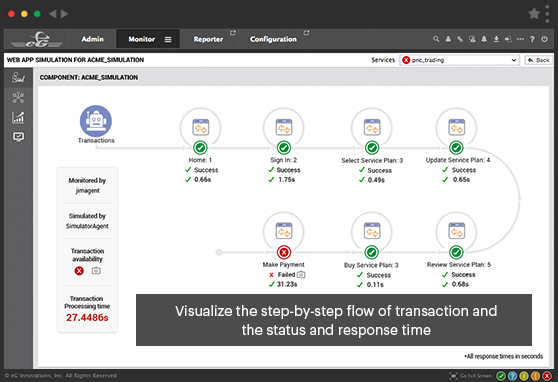Open the Configuration tab

[x=273, y=39]
